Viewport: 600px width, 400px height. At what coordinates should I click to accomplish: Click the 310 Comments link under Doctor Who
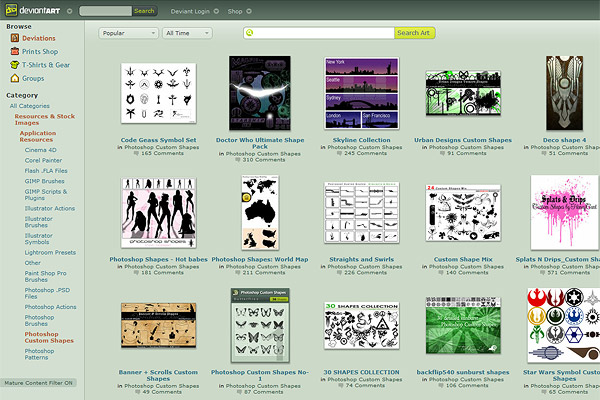tap(264, 160)
